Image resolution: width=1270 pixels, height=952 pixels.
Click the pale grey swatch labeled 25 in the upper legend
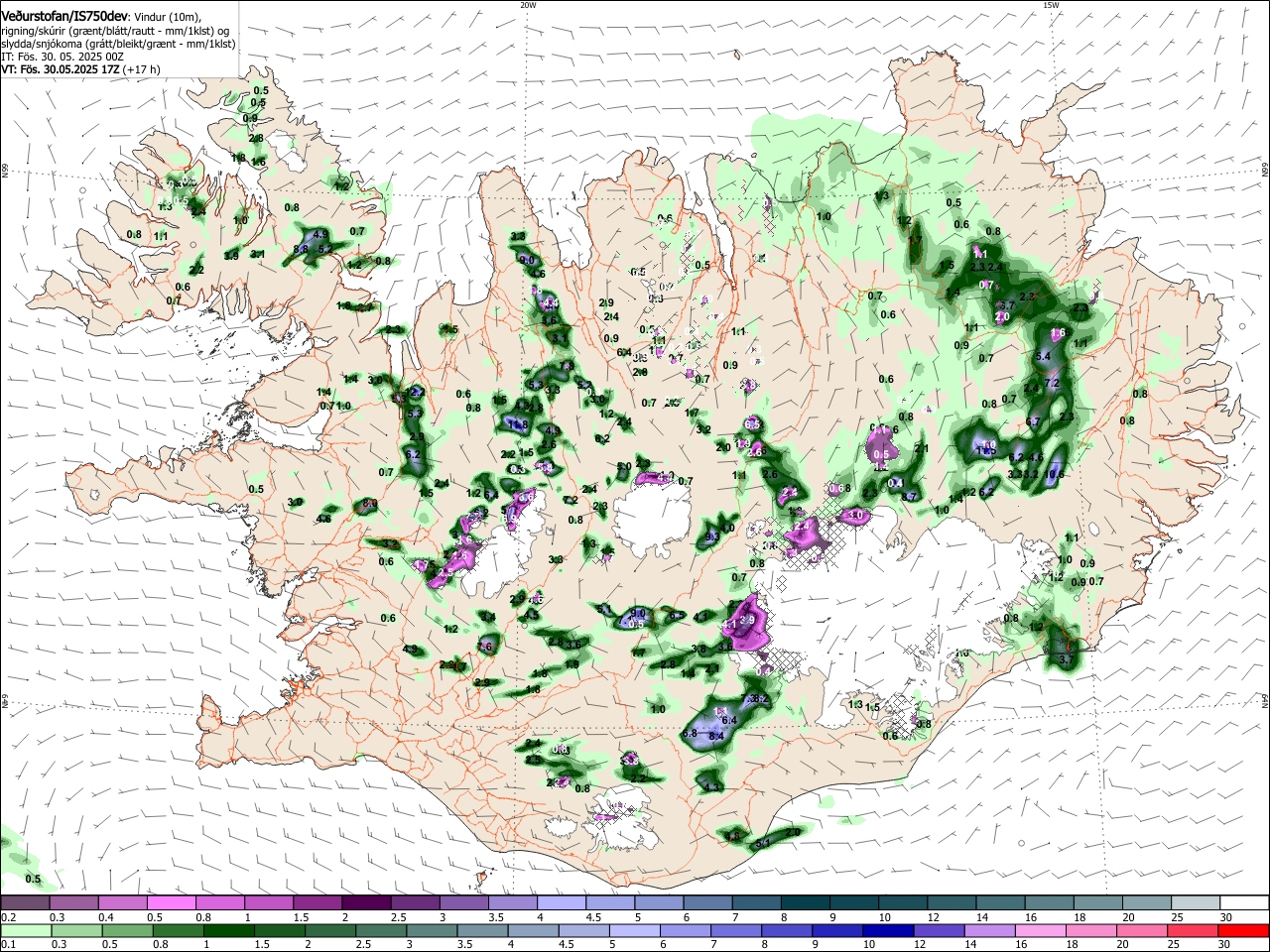point(1196,903)
